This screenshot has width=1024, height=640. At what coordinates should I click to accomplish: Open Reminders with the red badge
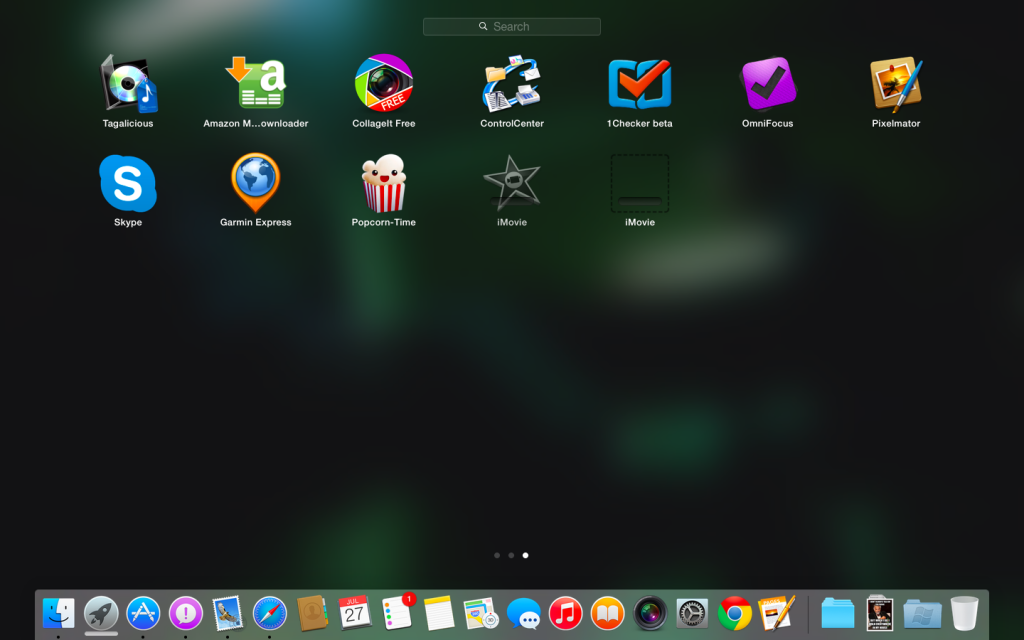tap(397, 613)
